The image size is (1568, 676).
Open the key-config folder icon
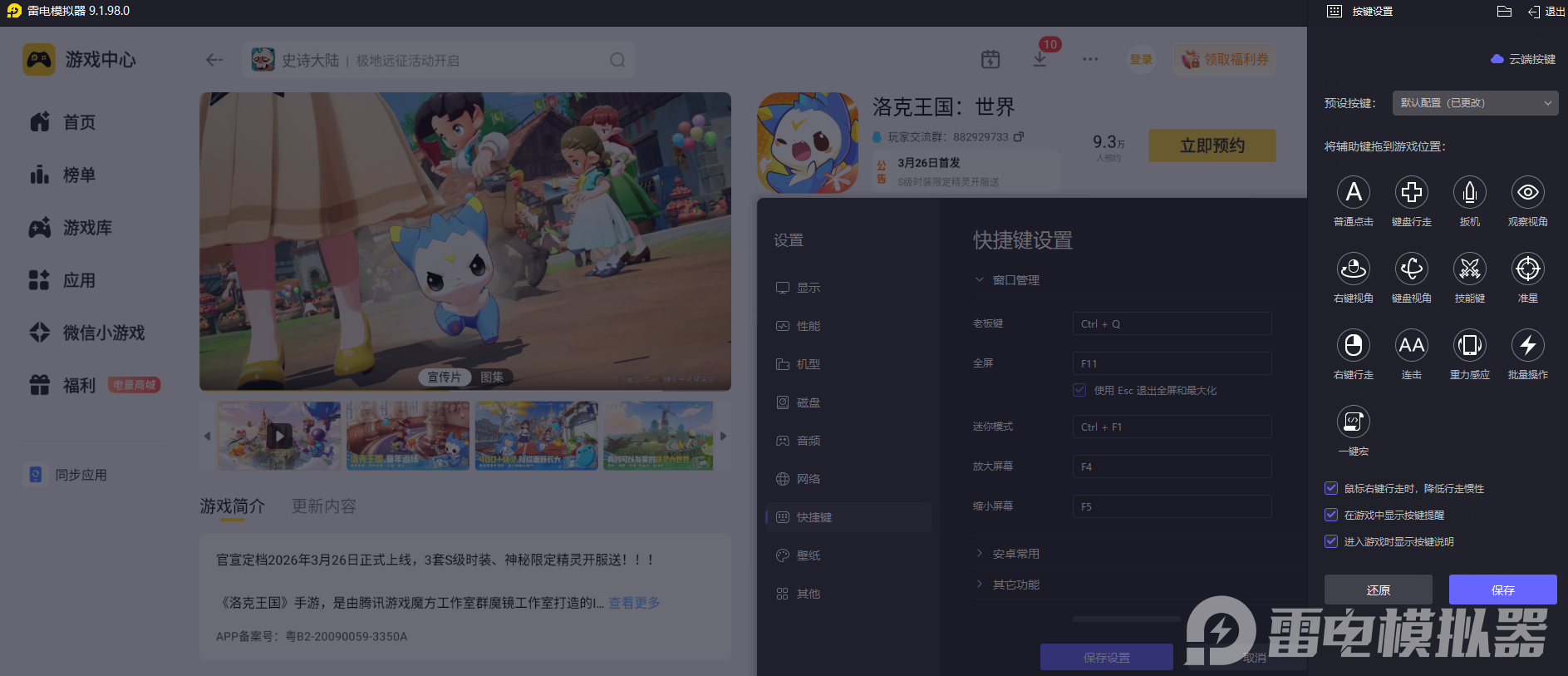[x=1504, y=11]
